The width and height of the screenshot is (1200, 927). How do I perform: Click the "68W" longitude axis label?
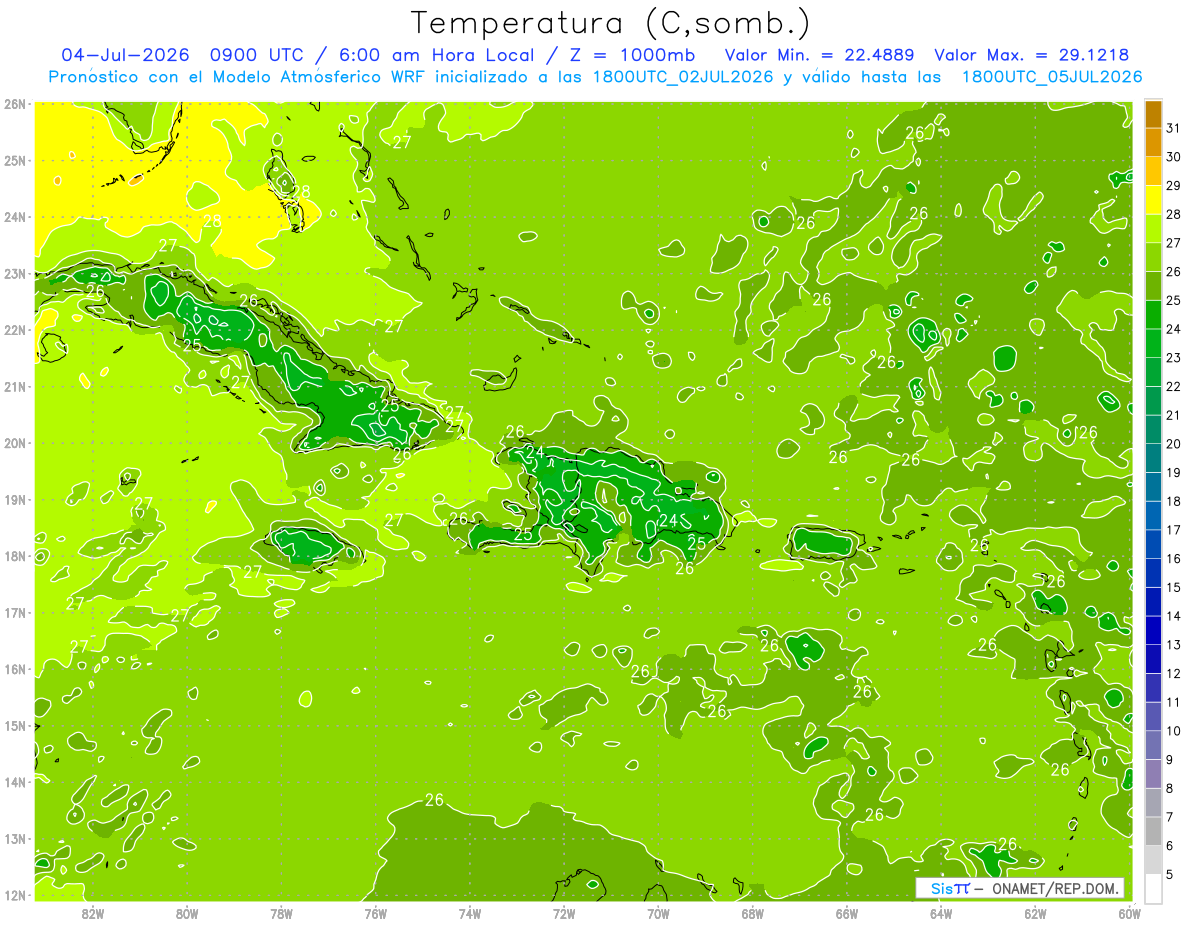pos(752,914)
